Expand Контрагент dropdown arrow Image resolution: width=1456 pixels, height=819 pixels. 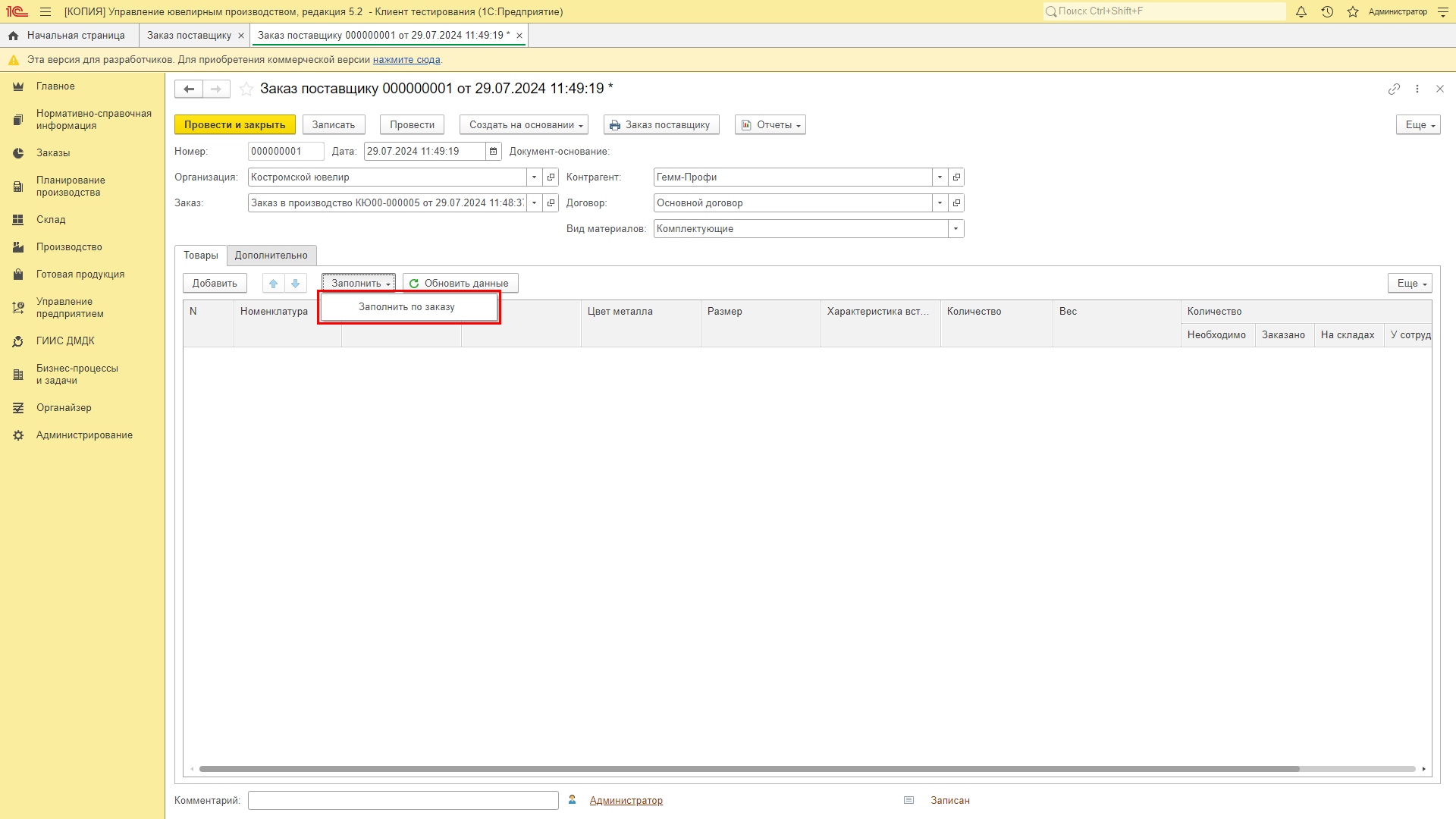pyautogui.click(x=940, y=177)
